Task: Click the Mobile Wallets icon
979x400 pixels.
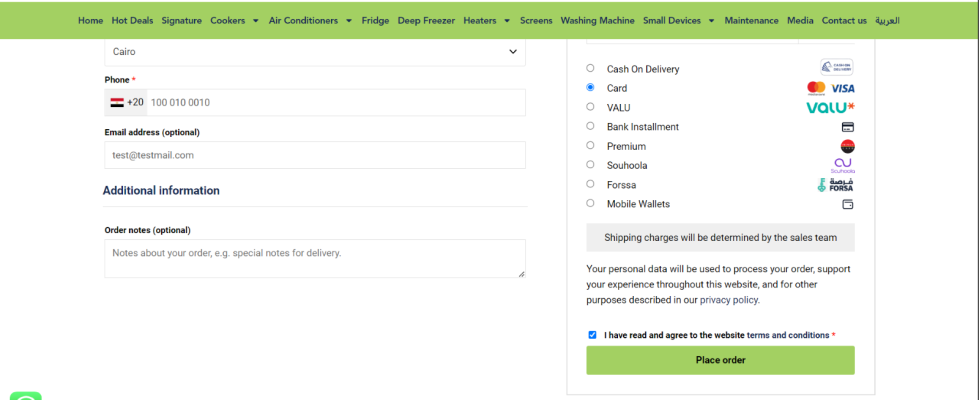Action: (x=847, y=204)
